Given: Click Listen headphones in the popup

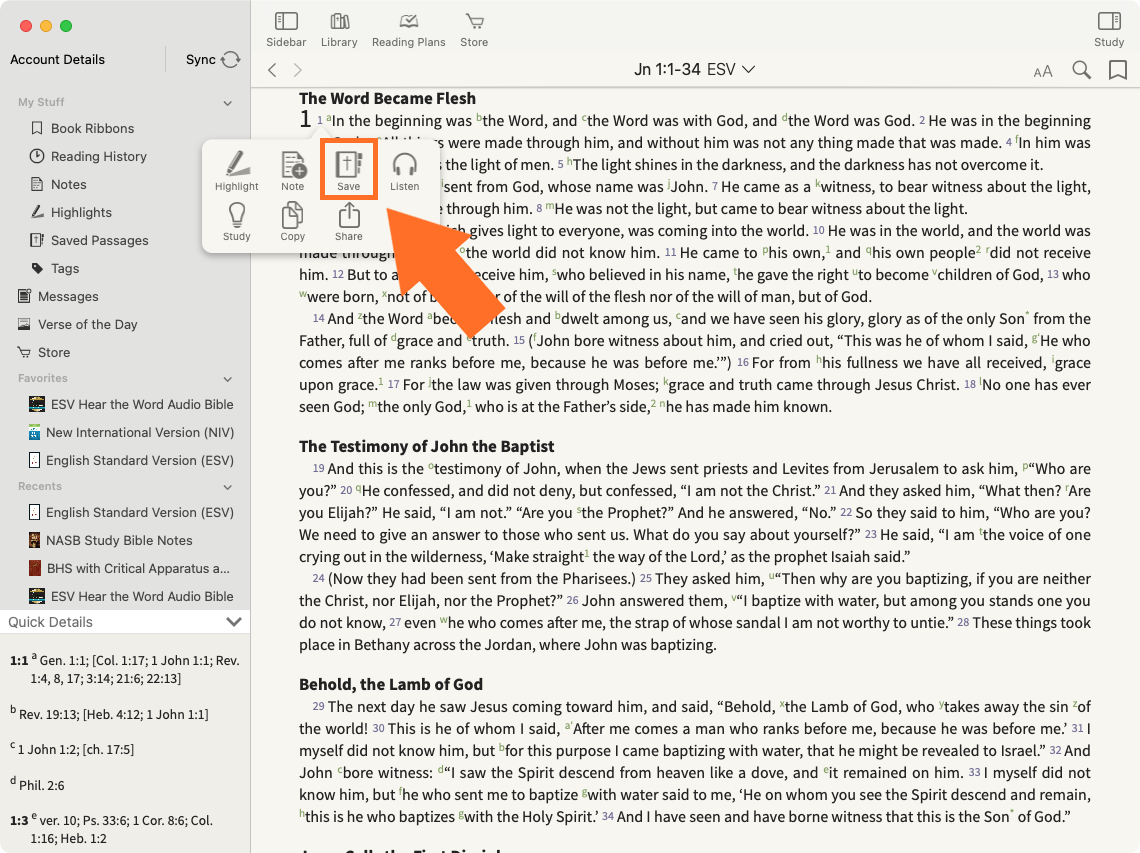Looking at the screenshot, I should point(404,171).
